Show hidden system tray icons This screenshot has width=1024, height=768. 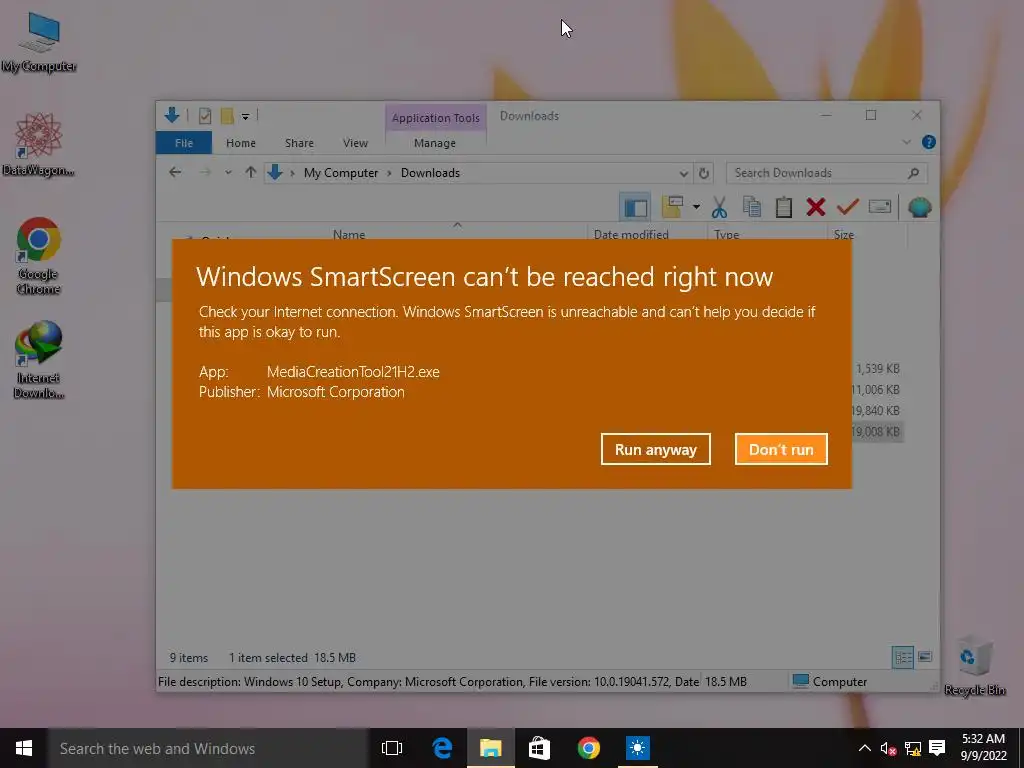864,748
